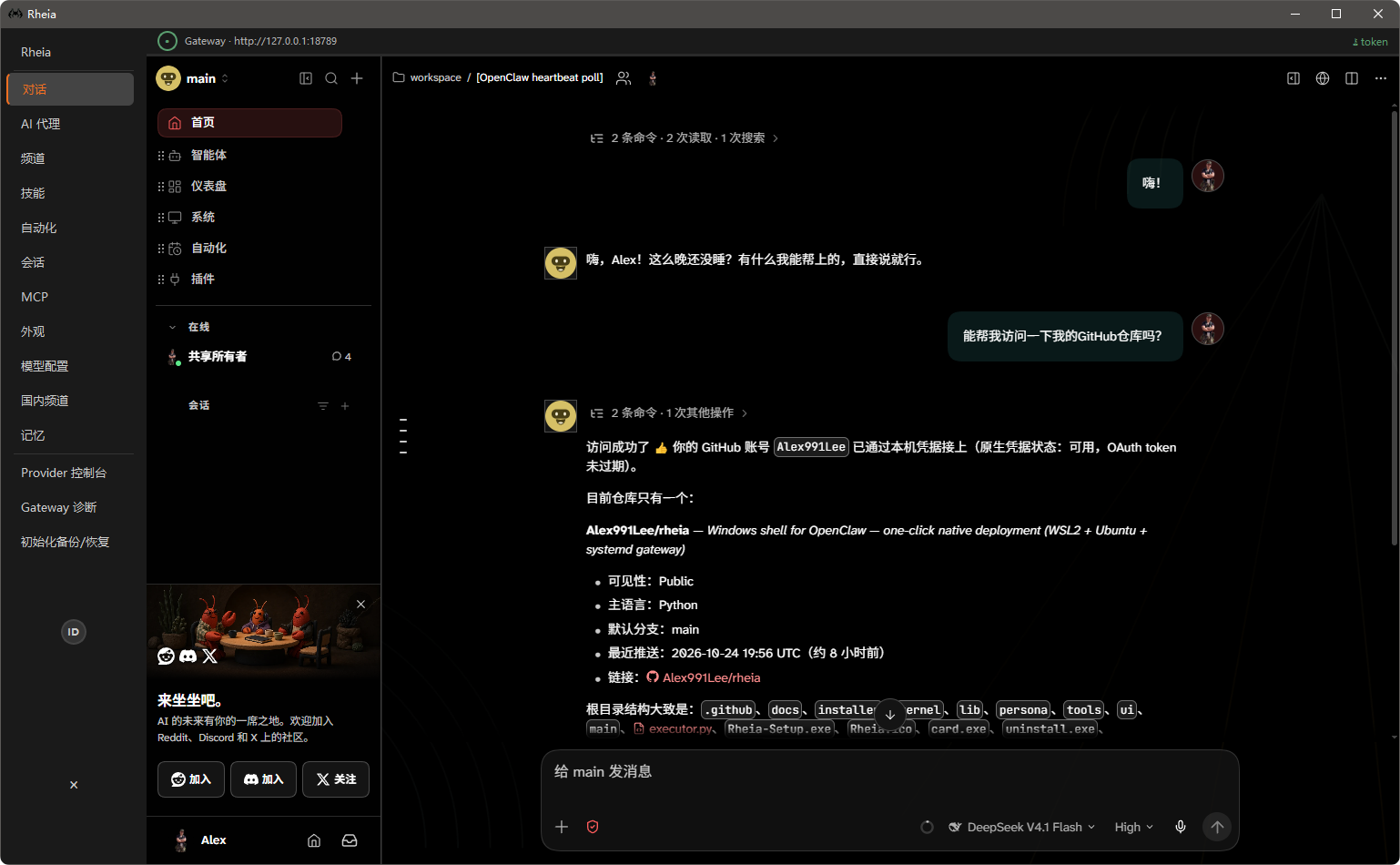Filter the 会话 list
The height and width of the screenshot is (865, 1400).
[x=323, y=406]
